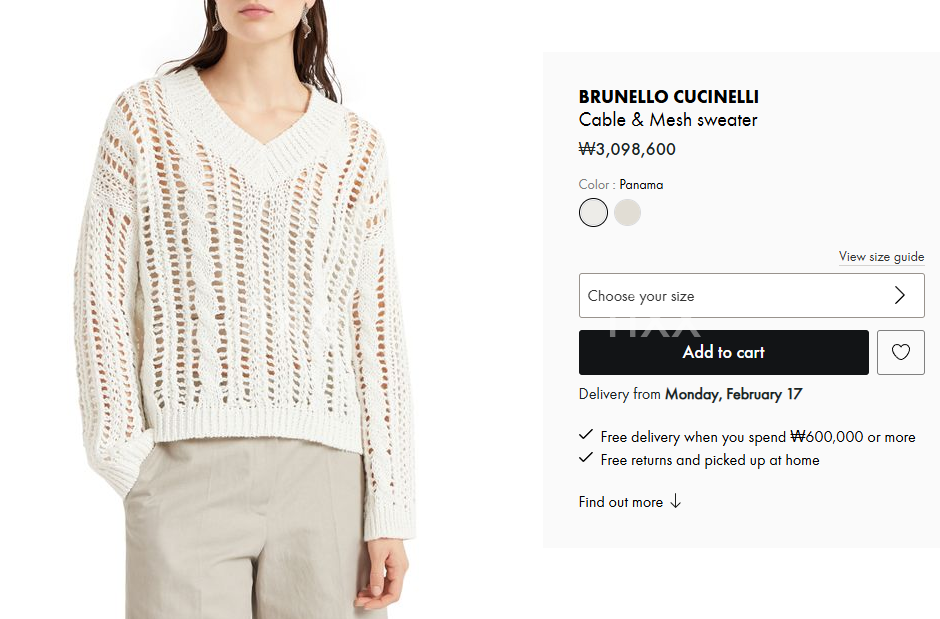
Task: Click the Add to cart button
Action: point(724,352)
